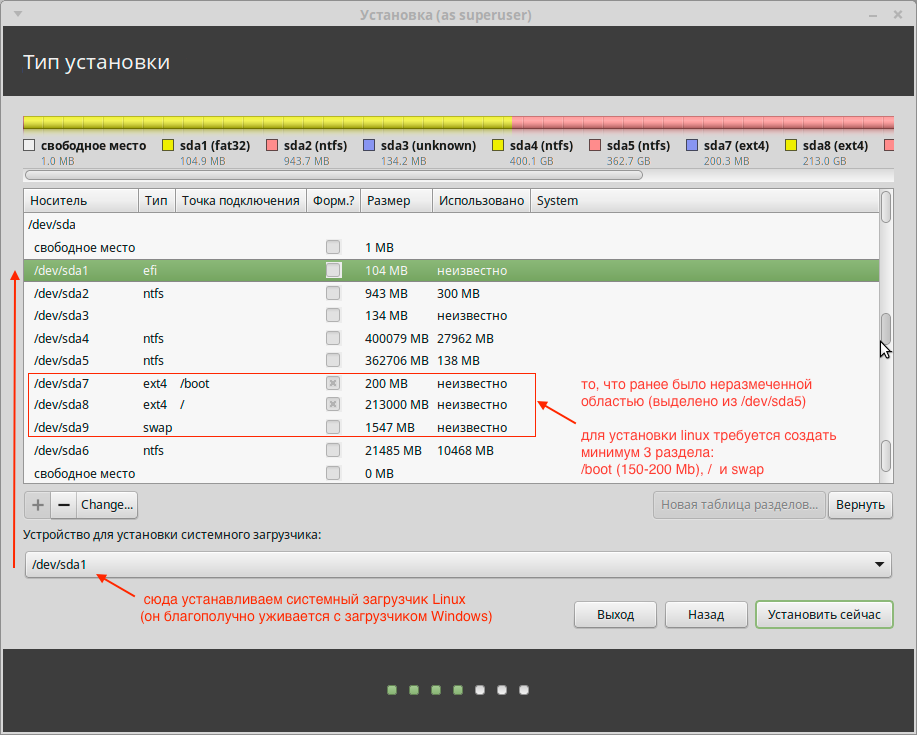
Task: Click yellow sda4 segment in disk bar
Action: (x=268, y=123)
